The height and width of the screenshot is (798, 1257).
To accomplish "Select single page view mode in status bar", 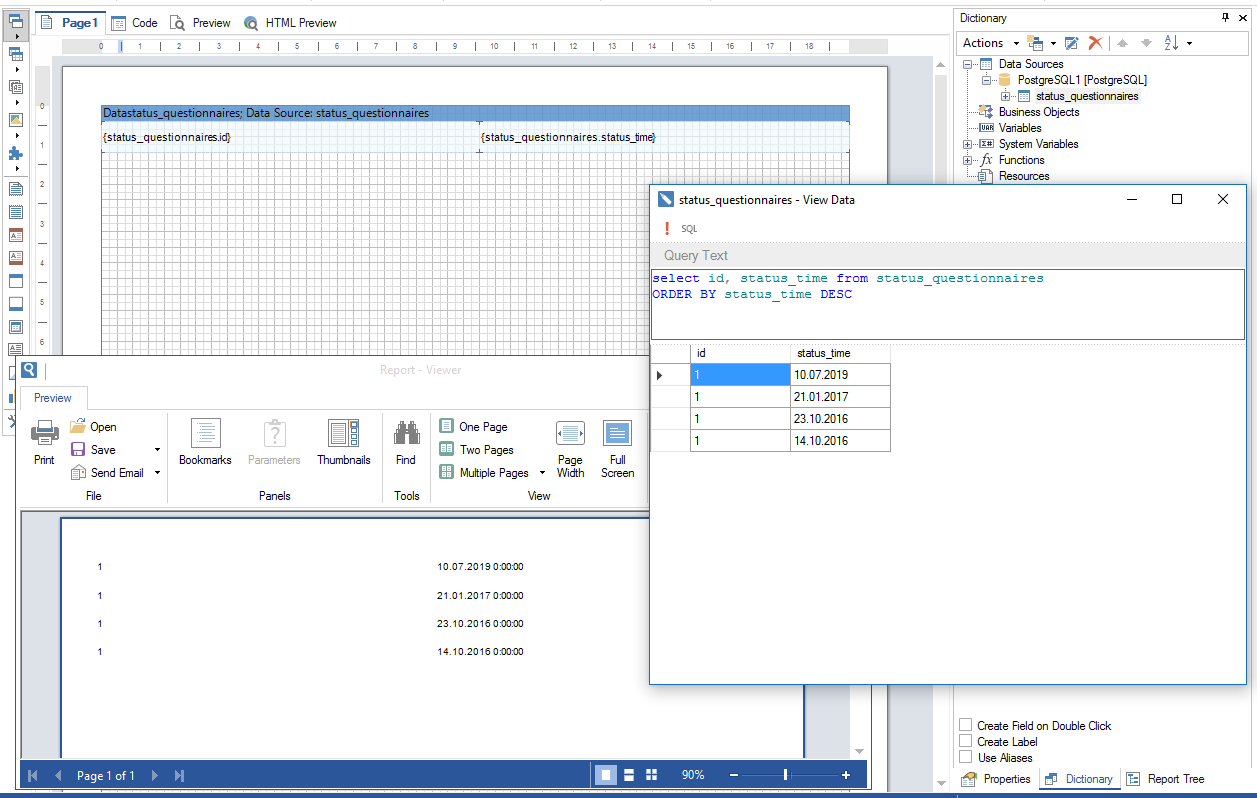I will tap(606, 775).
